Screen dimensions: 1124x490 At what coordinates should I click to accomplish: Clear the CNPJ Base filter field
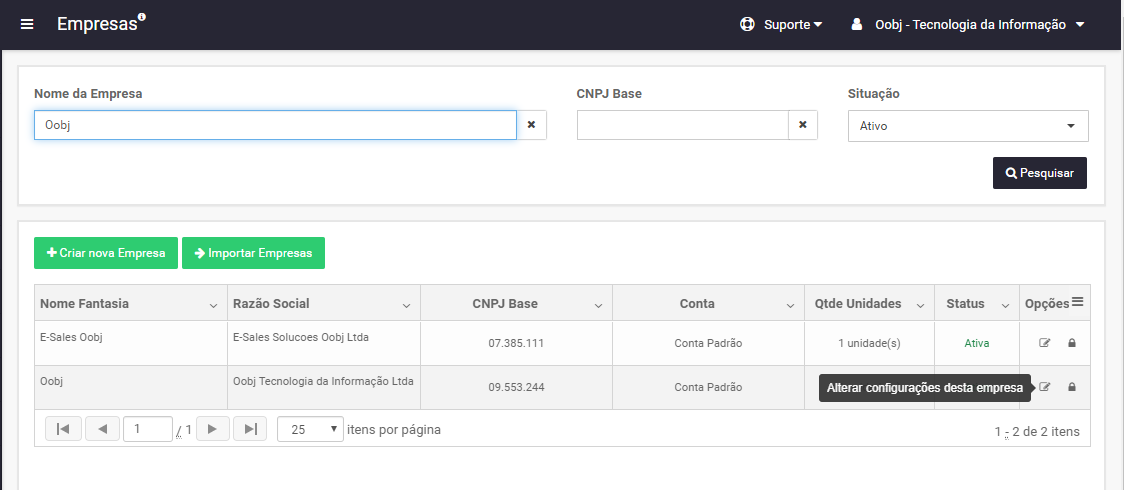pos(803,125)
